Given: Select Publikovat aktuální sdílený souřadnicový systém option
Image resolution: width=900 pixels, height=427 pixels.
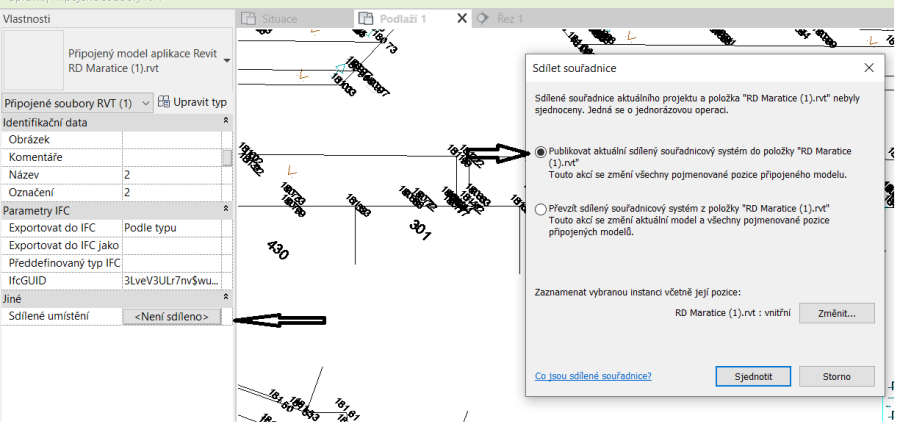Looking at the screenshot, I should click(541, 151).
